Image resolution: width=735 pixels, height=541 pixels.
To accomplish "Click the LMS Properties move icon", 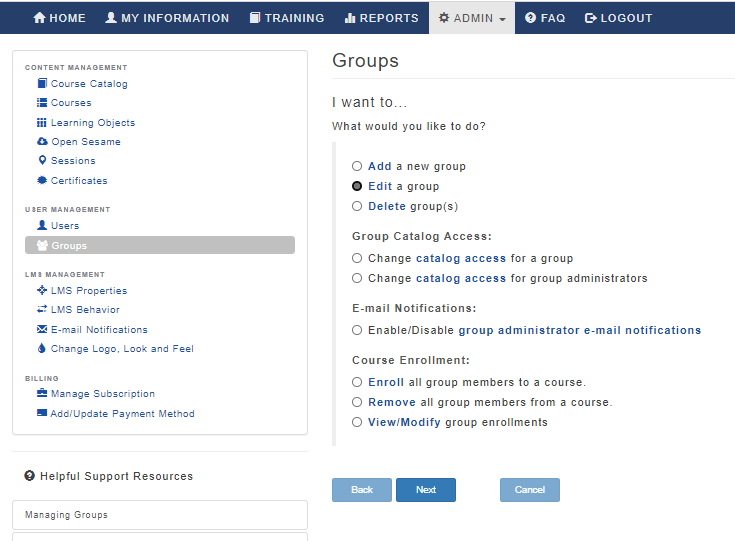I will tap(42, 290).
